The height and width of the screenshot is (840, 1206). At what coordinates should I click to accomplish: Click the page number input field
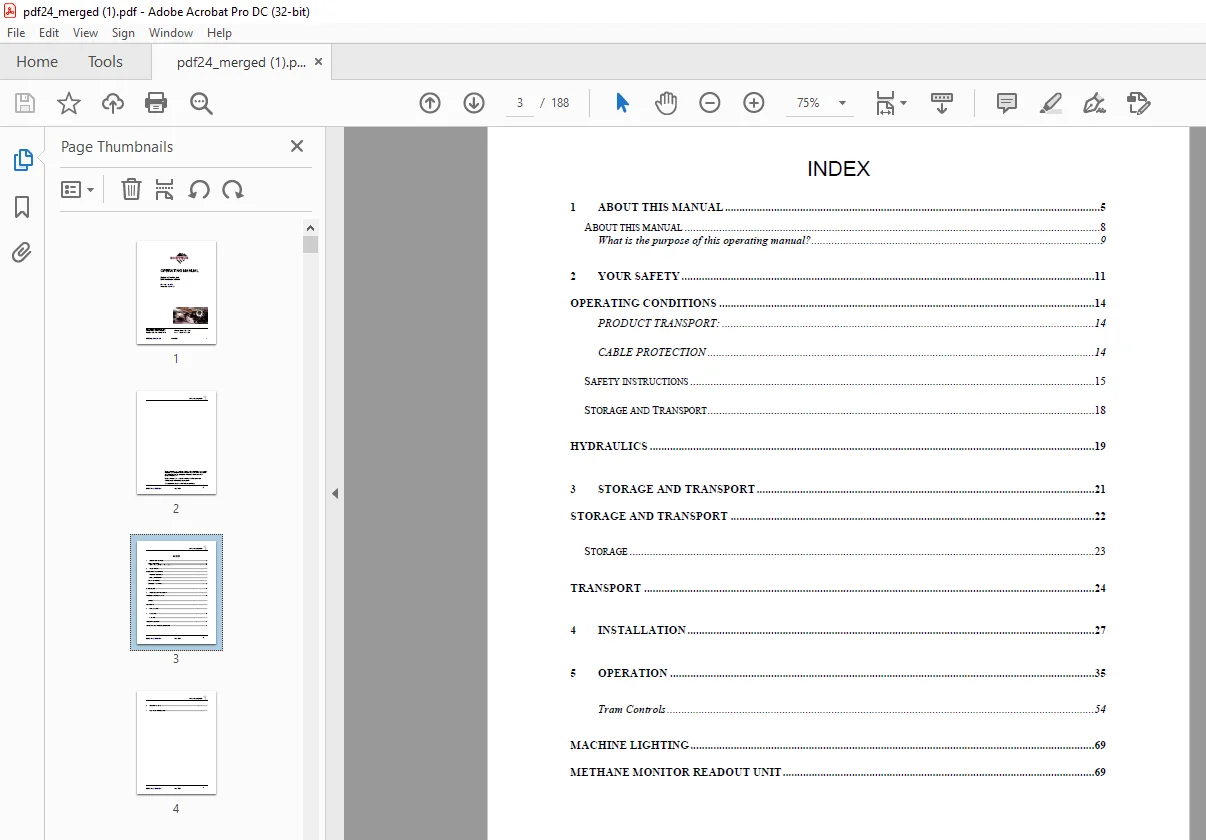click(520, 103)
